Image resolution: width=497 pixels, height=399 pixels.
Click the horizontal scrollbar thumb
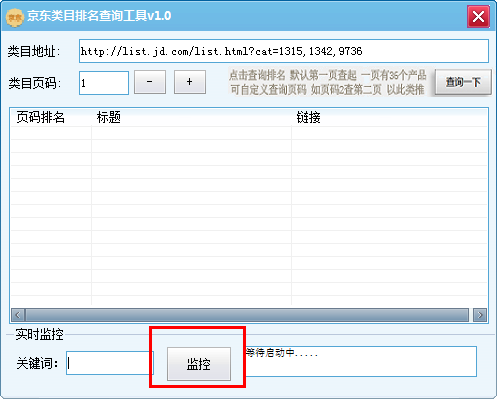[x=247, y=315]
